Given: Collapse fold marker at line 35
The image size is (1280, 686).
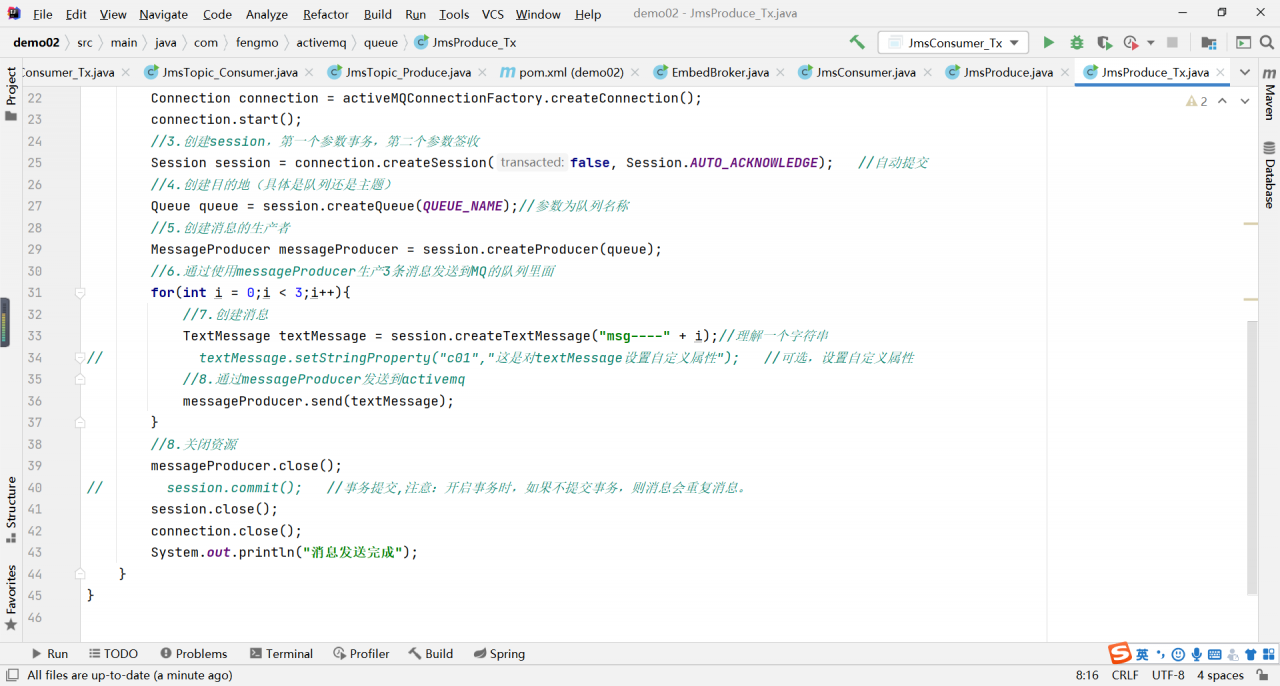Looking at the screenshot, I should (x=80, y=380).
